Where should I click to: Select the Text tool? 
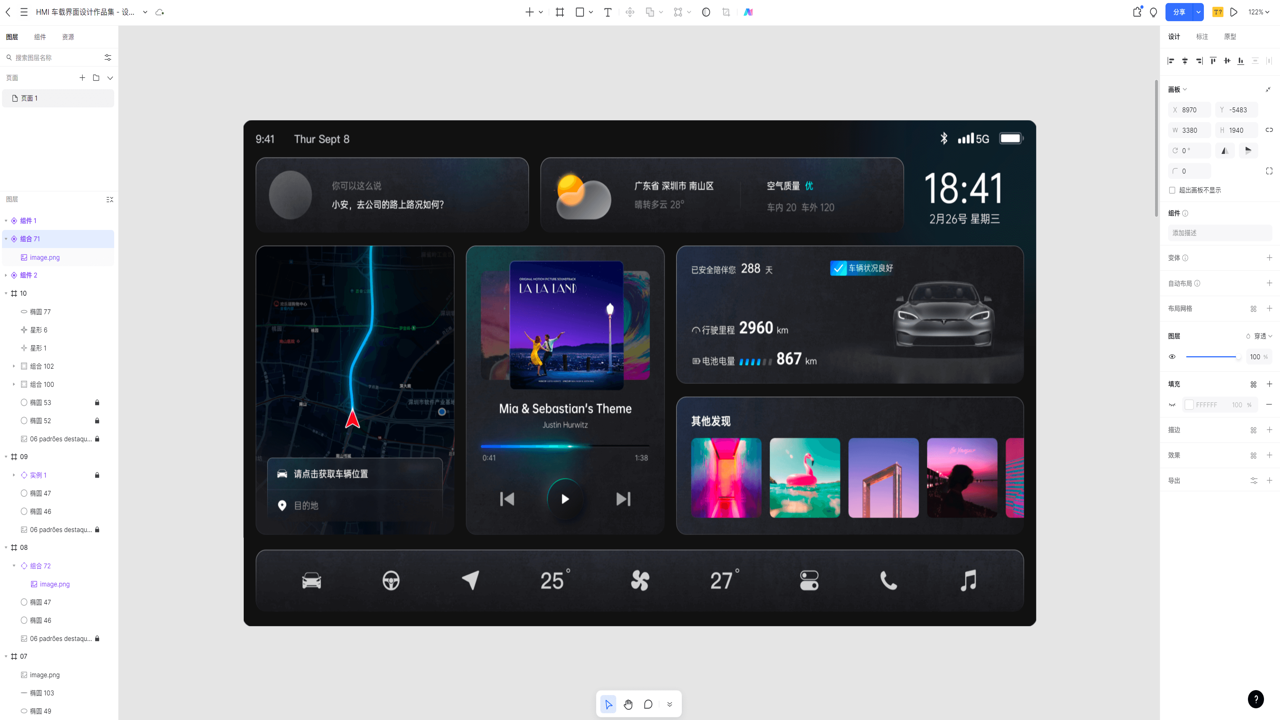click(607, 12)
